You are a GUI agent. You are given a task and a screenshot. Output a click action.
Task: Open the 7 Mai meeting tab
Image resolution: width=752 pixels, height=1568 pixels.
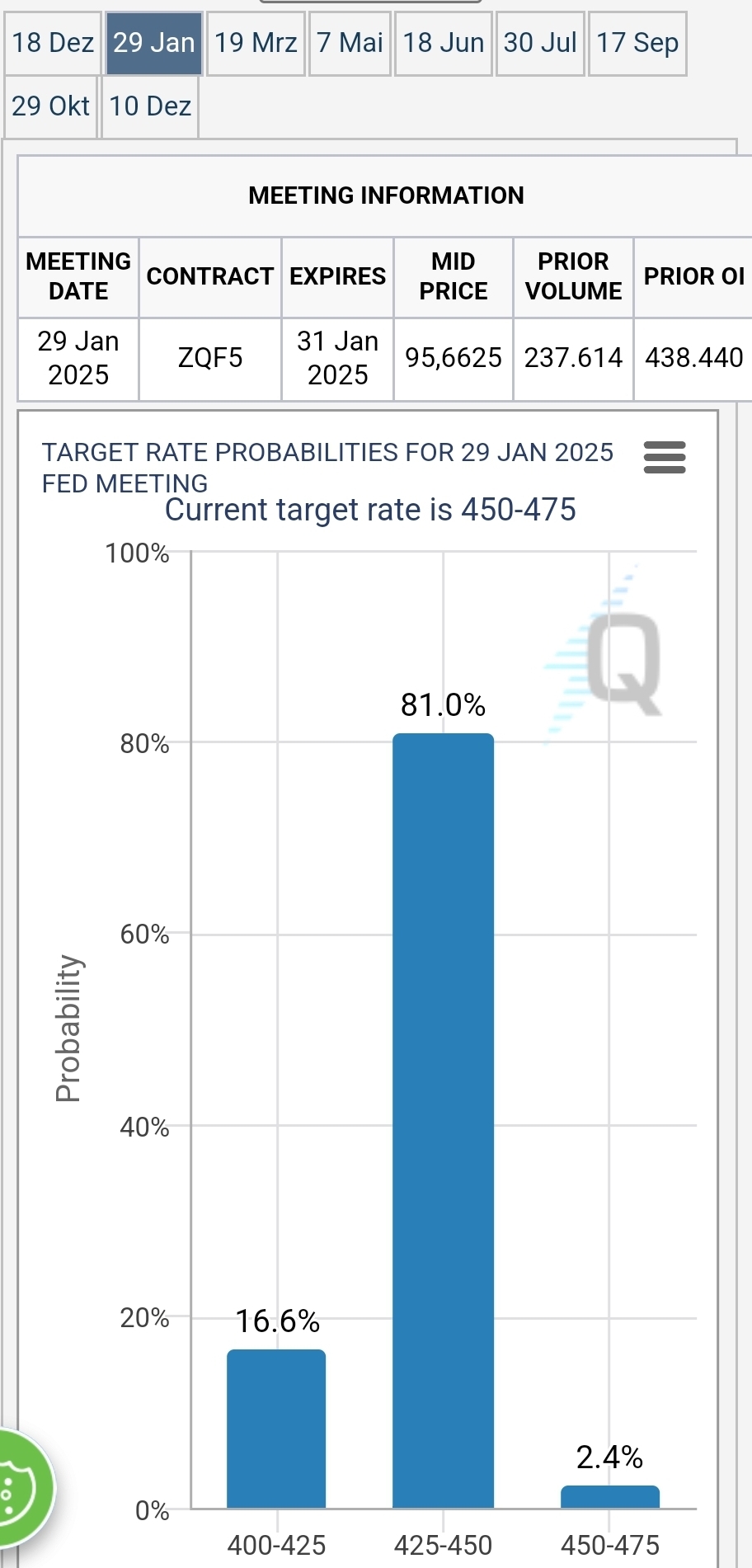coord(350,43)
